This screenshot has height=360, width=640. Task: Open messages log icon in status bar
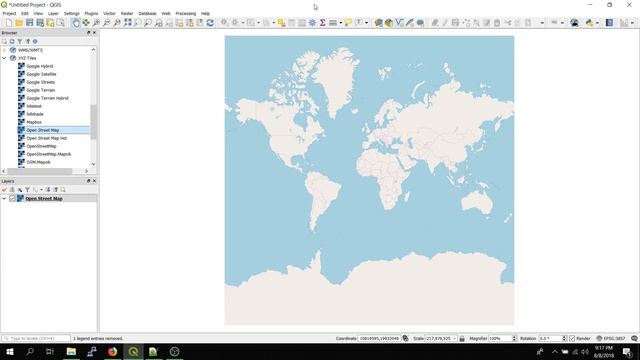coord(634,338)
